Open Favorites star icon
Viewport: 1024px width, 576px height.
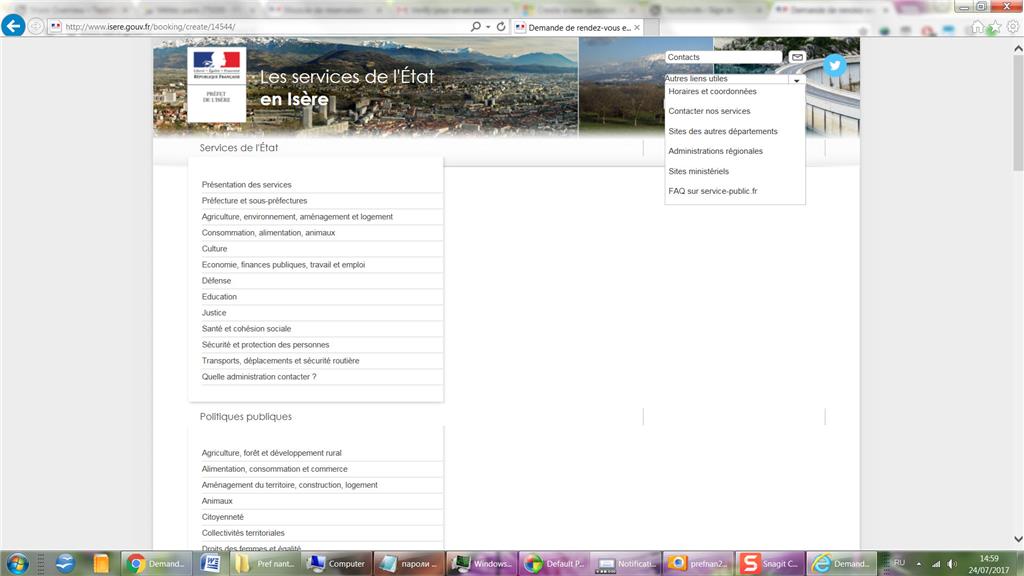click(995, 27)
